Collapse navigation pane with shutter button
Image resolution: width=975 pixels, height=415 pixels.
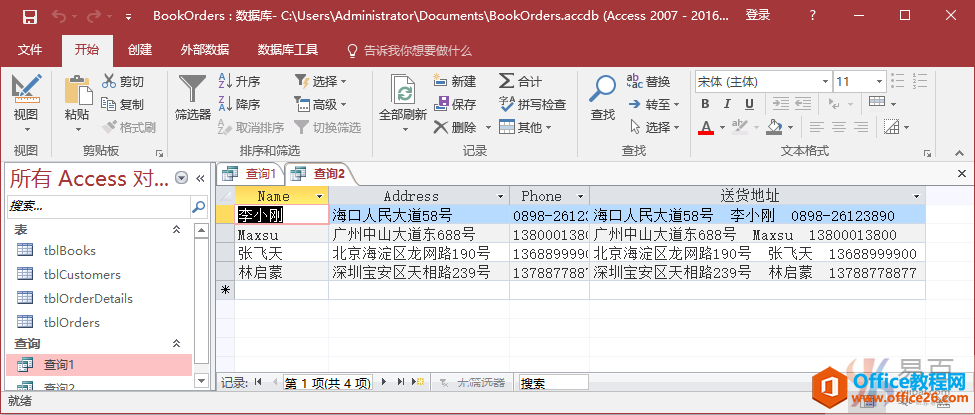click(x=200, y=179)
